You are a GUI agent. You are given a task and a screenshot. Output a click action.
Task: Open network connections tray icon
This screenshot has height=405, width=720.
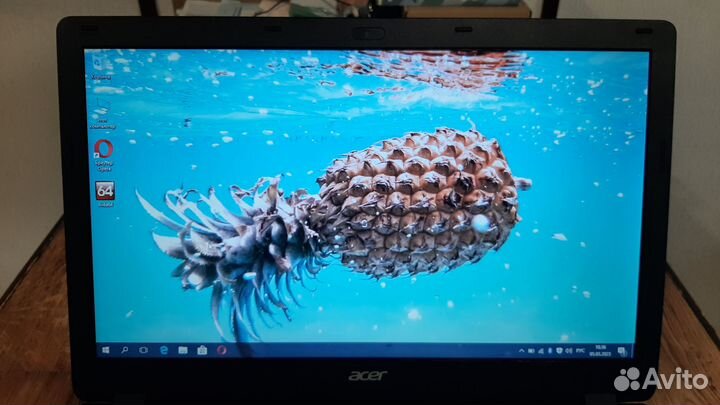click(x=541, y=351)
